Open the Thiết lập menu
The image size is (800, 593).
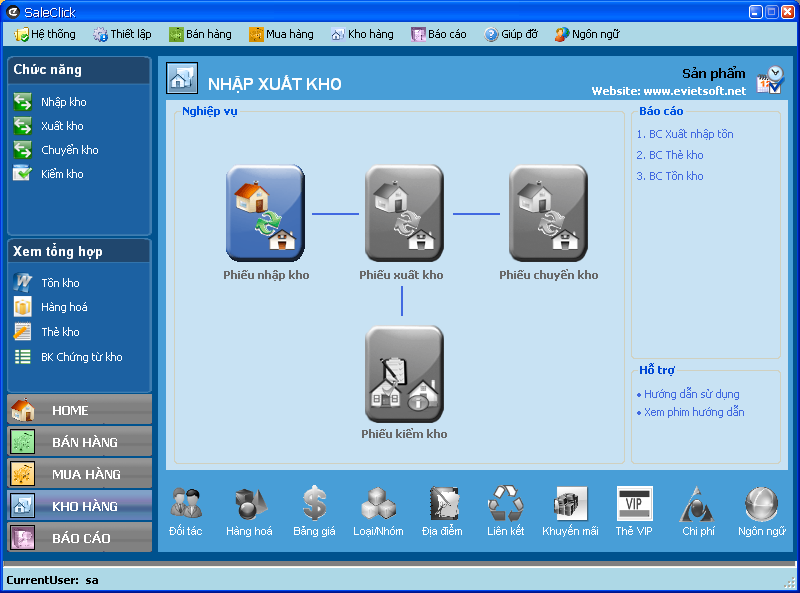[122, 34]
